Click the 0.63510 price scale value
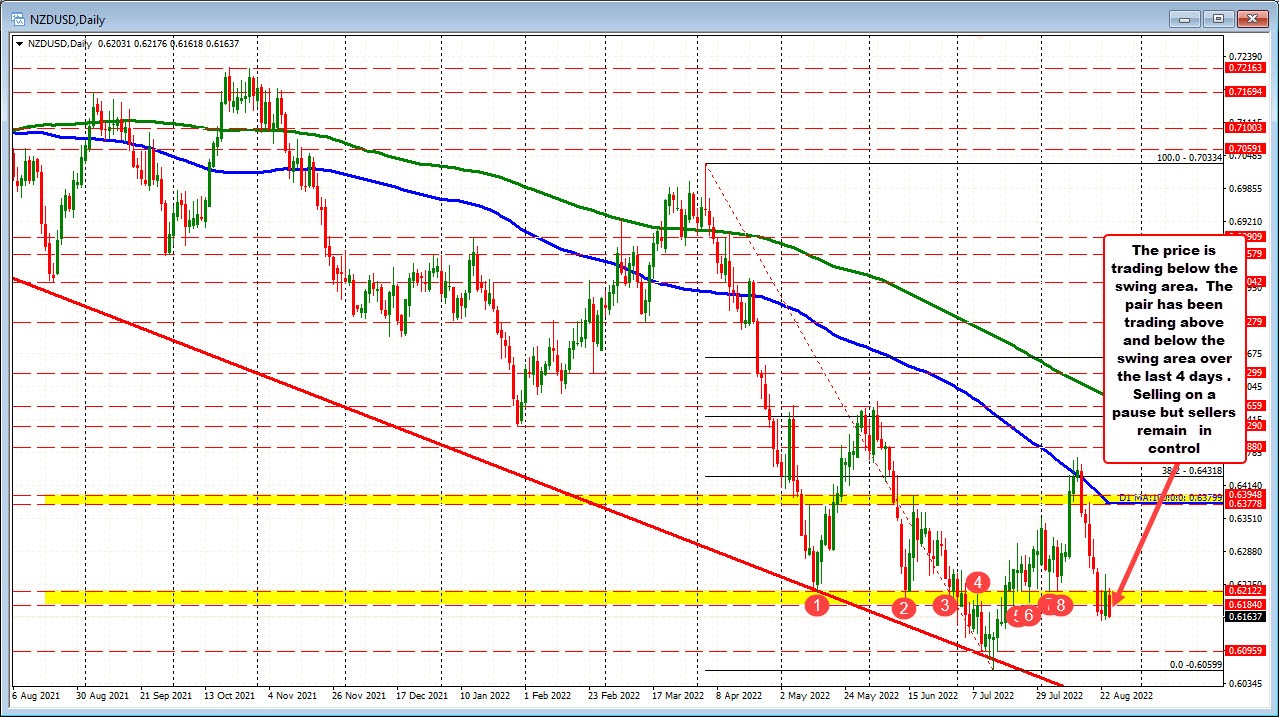Screen dimensions: 1279x717 click(1248, 519)
